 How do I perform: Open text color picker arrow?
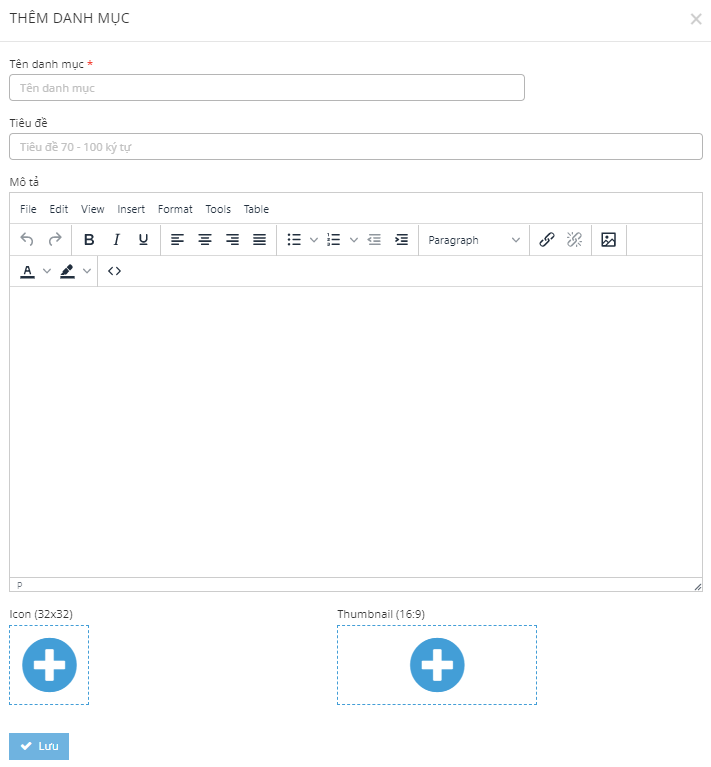pyautogui.click(x=47, y=271)
